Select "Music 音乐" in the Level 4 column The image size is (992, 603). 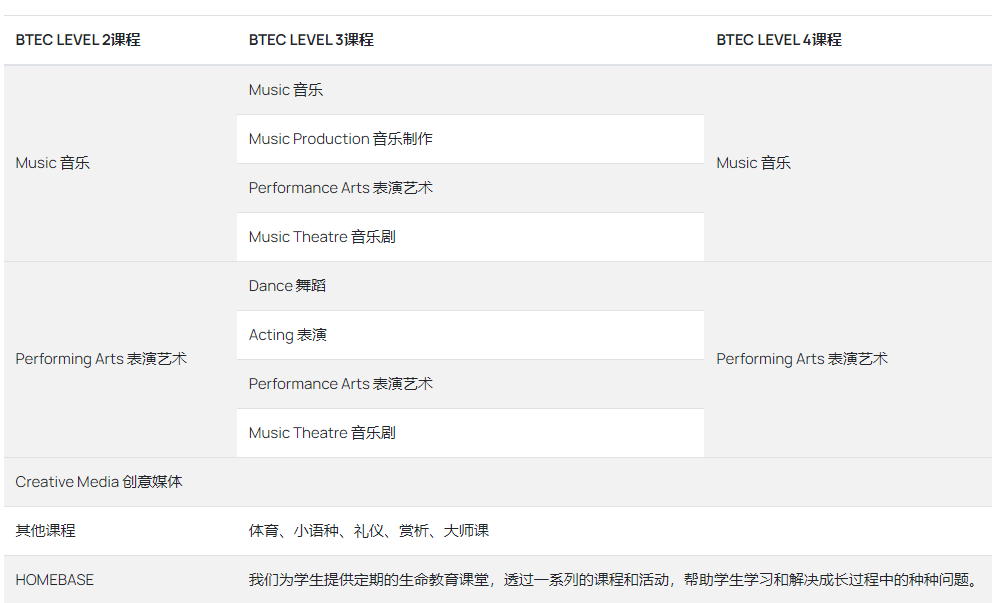[x=753, y=163]
